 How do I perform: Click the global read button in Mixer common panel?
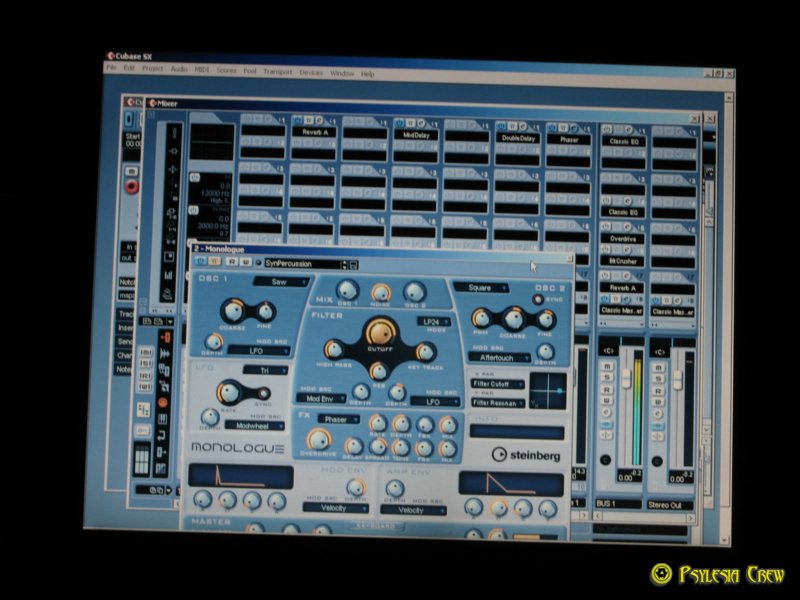[146, 376]
